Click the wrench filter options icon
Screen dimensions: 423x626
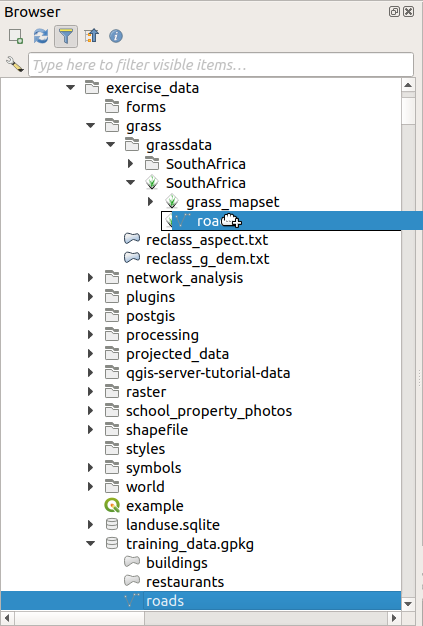pyautogui.click(x=14, y=64)
